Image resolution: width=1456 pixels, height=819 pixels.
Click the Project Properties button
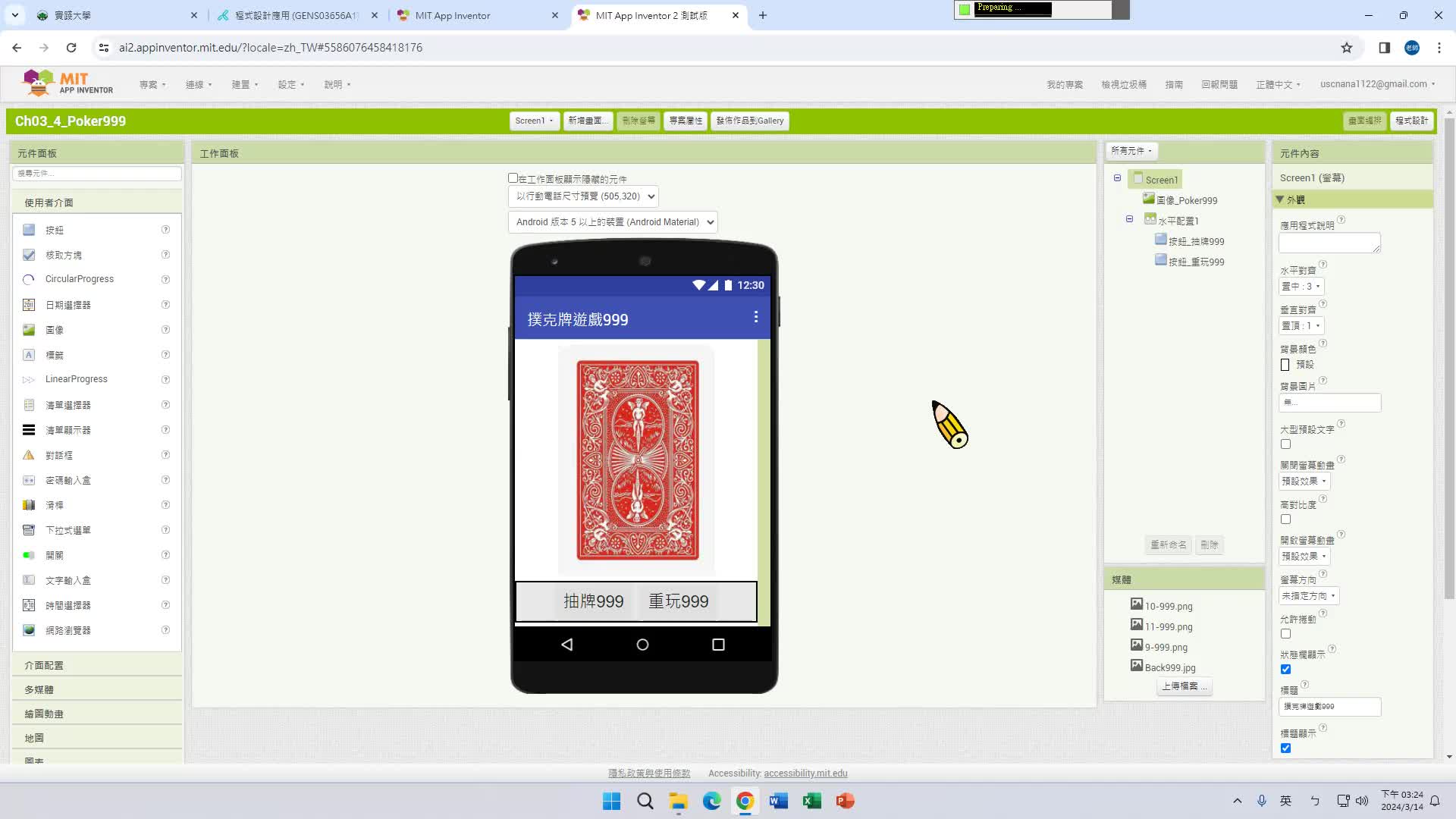click(x=686, y=121)
